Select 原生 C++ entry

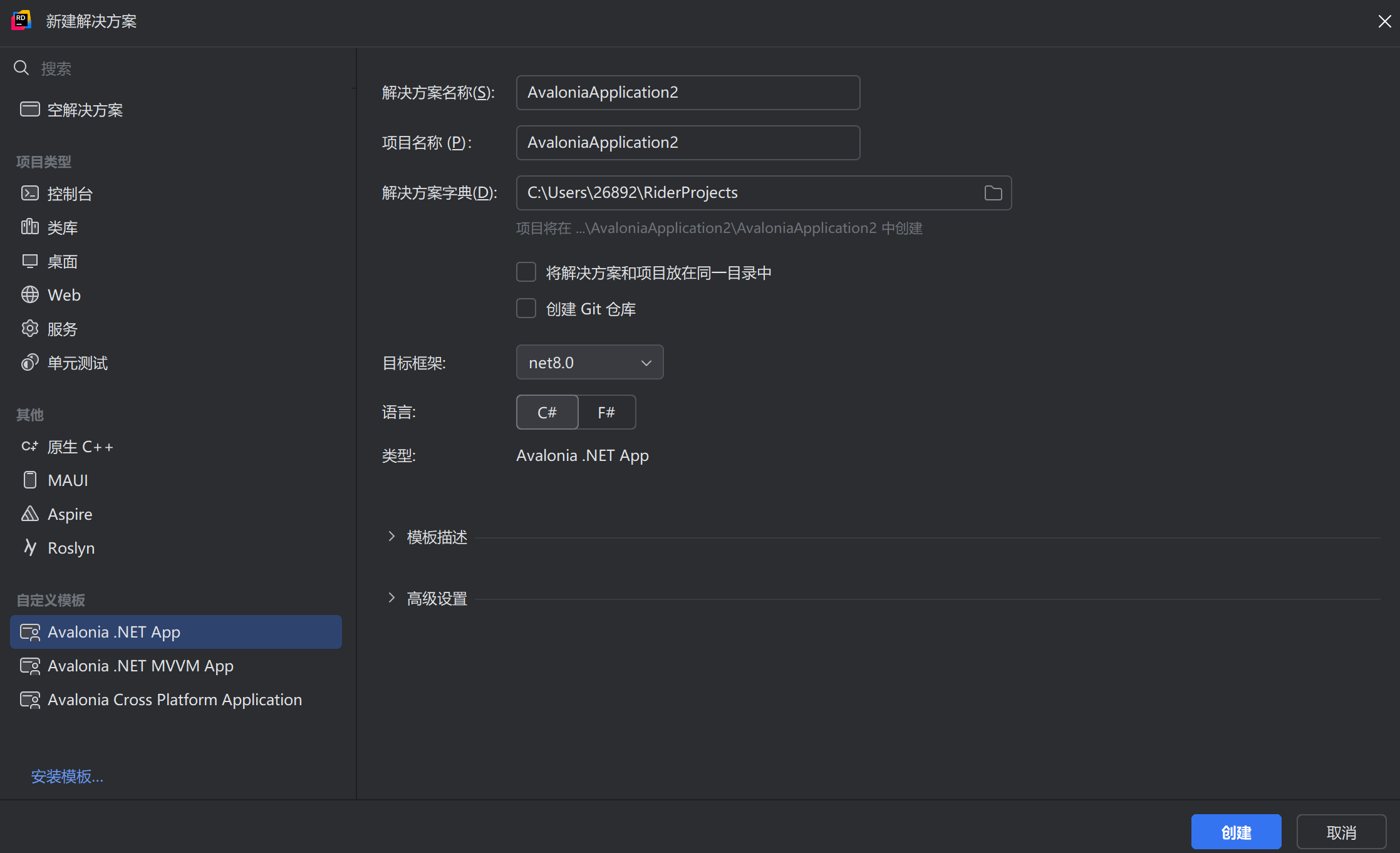coord(176,447)
